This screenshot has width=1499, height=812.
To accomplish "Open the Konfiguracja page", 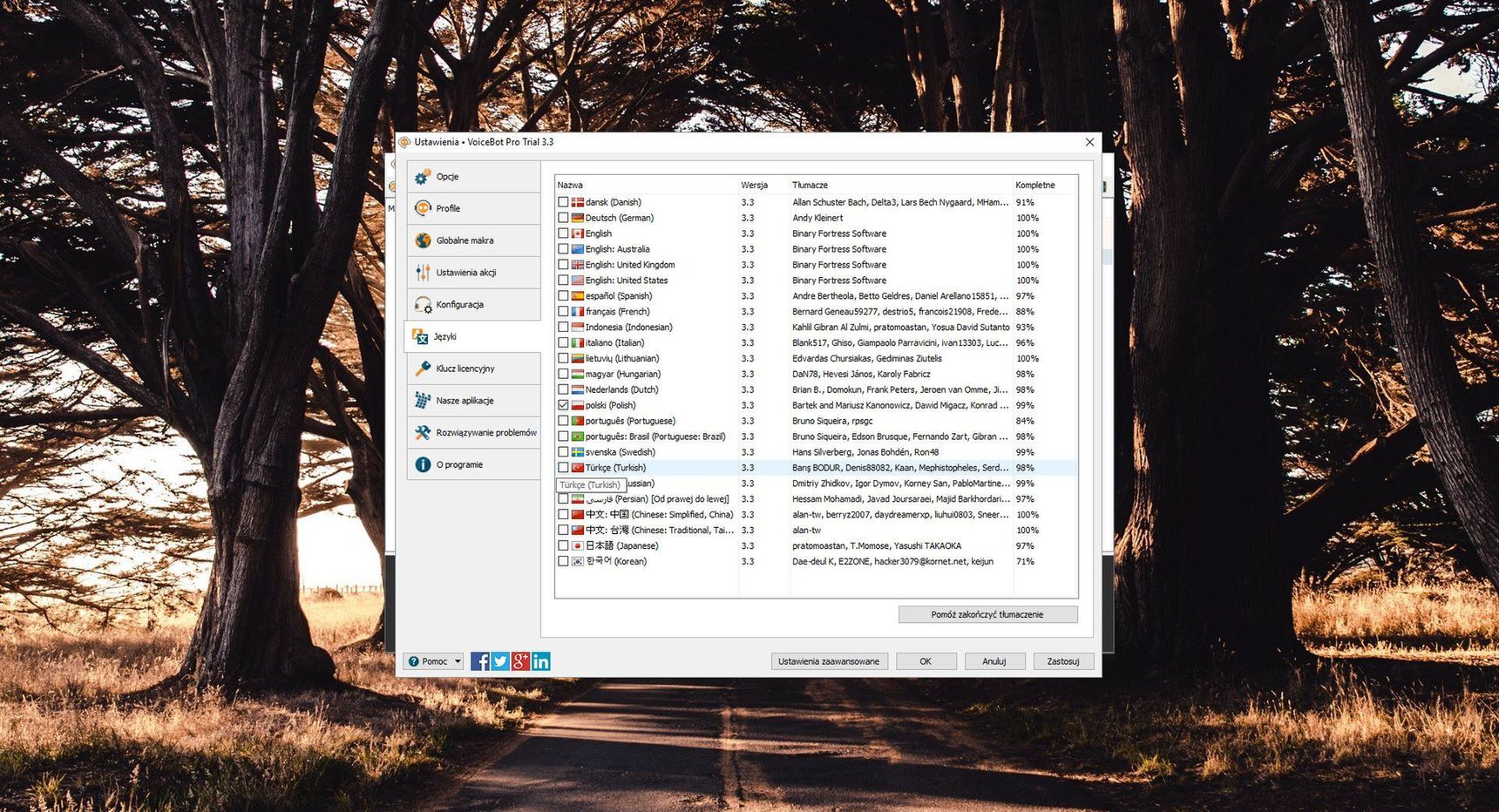I will point(473,305).
